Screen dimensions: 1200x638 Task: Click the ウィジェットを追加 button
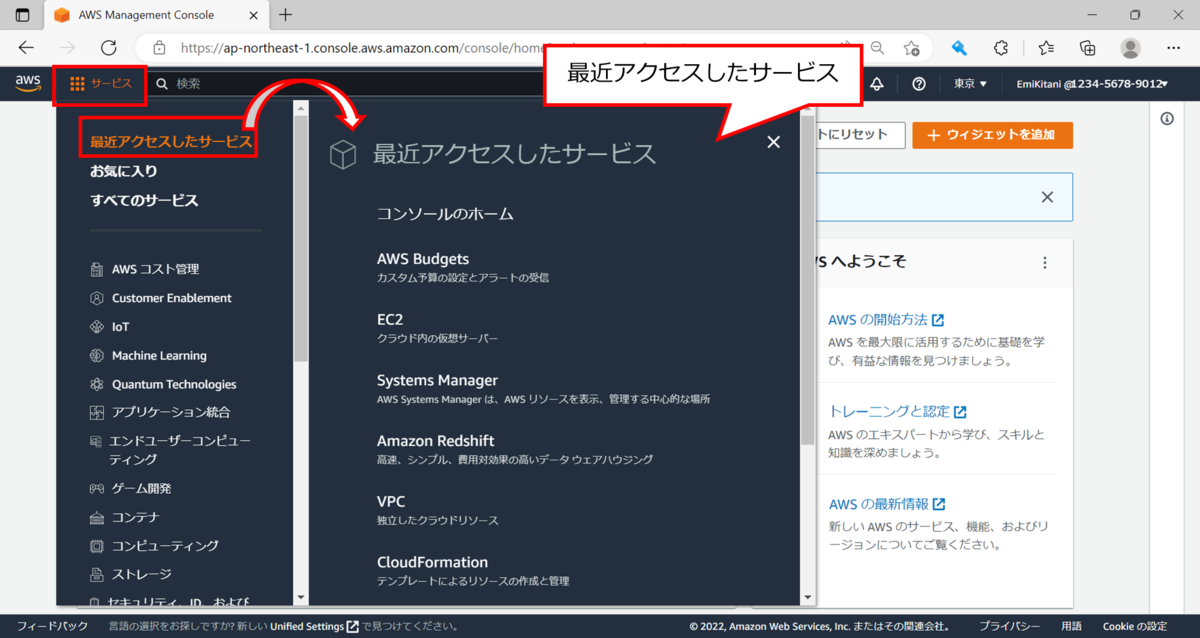coord(992,135)
